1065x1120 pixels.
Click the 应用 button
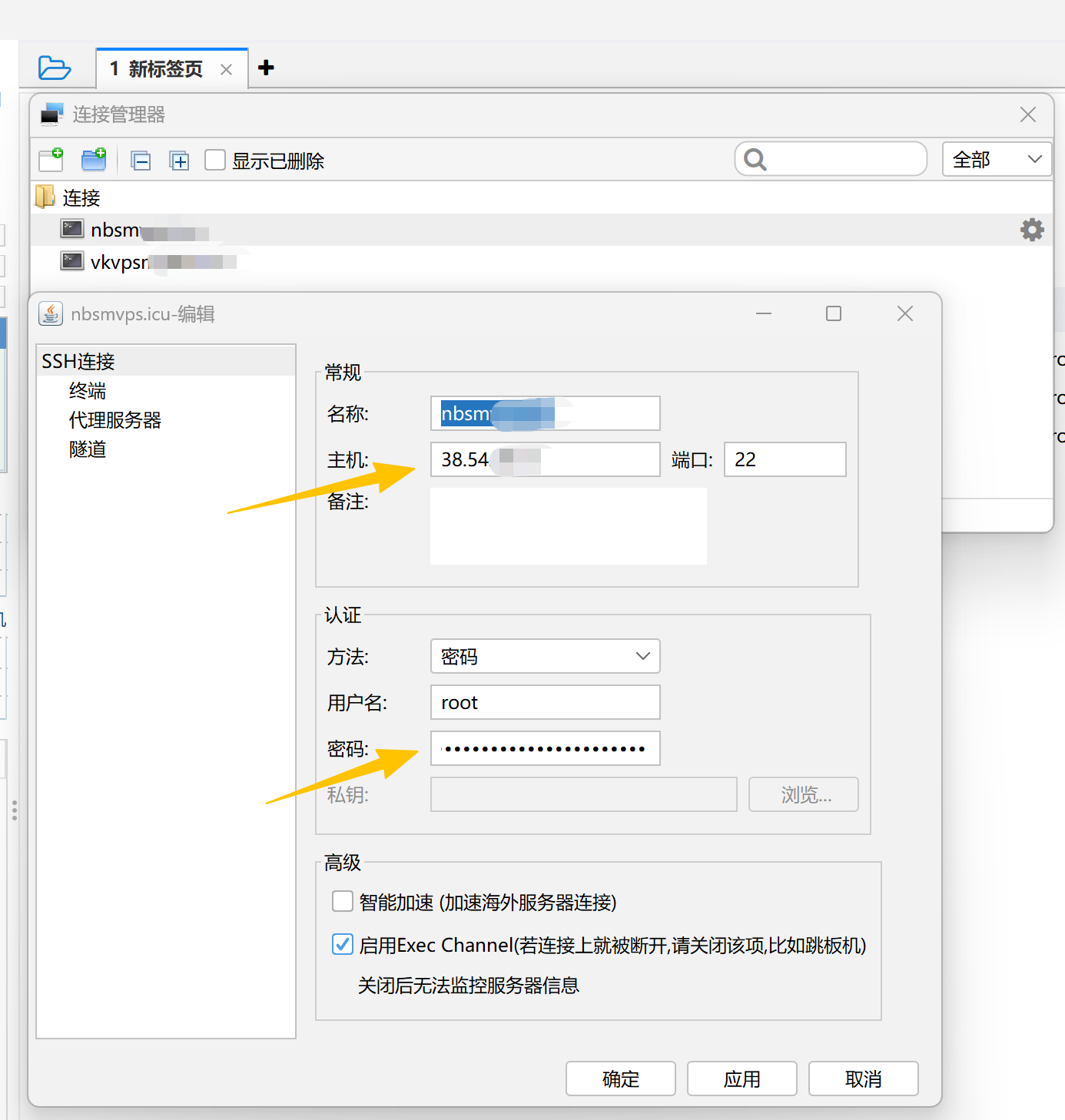[742, 1079]
